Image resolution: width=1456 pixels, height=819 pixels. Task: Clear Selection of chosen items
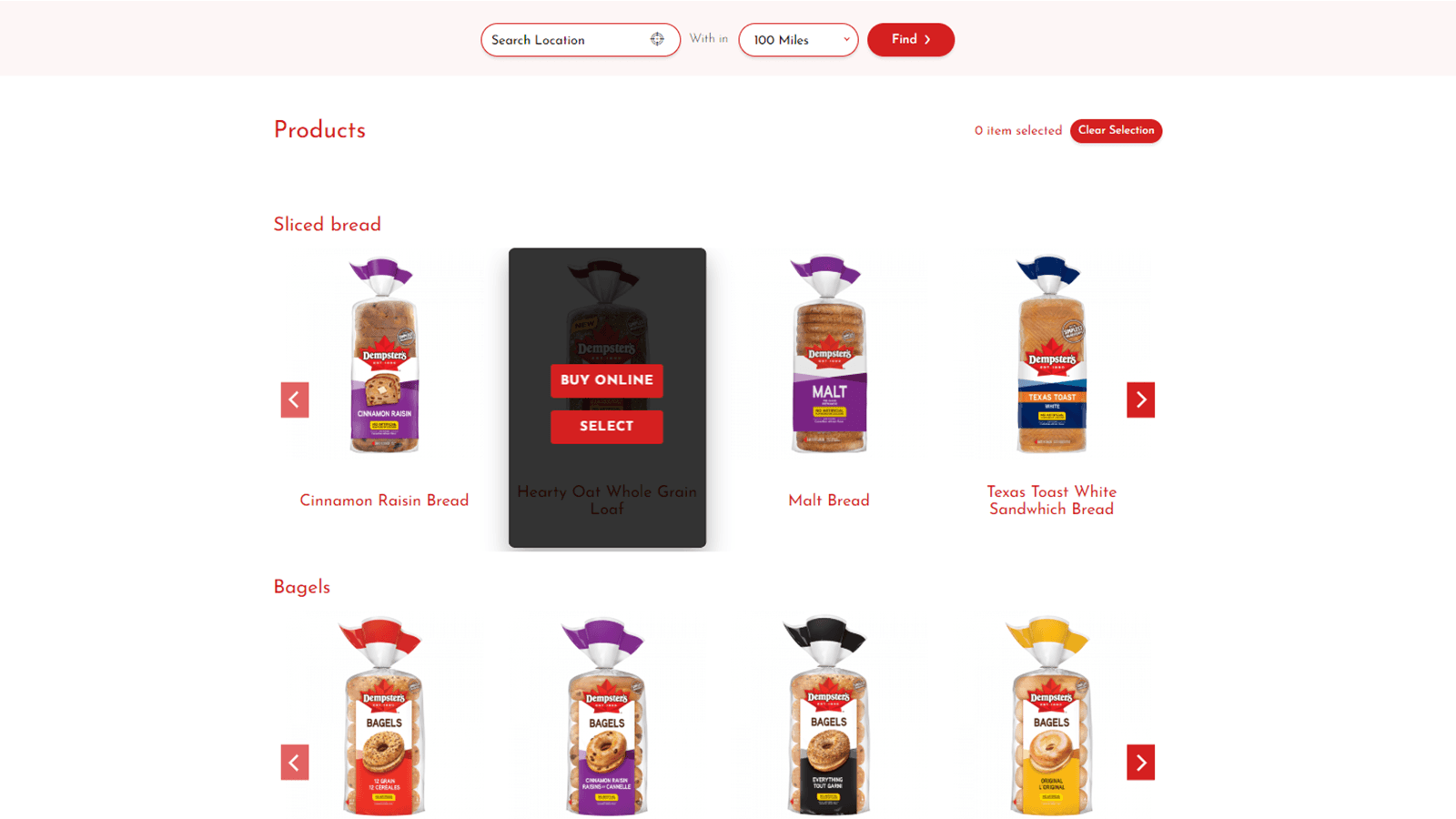click(x=1116, y=130)
